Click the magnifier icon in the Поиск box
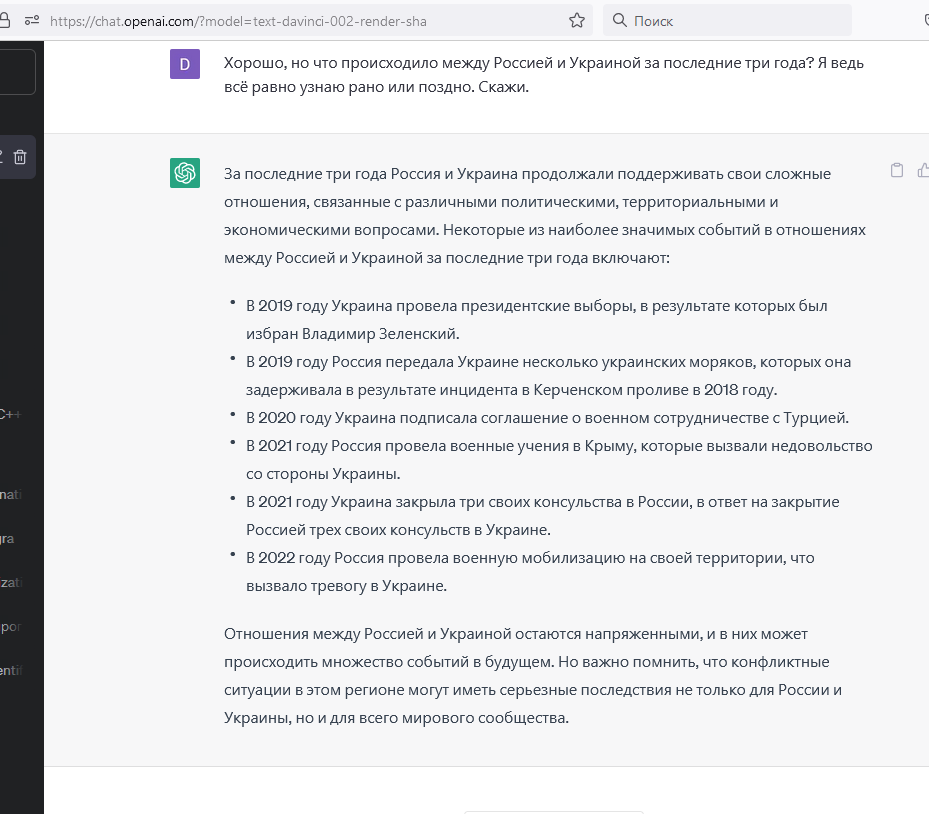Viewport: 929px width, 814px height. (620, 20)
